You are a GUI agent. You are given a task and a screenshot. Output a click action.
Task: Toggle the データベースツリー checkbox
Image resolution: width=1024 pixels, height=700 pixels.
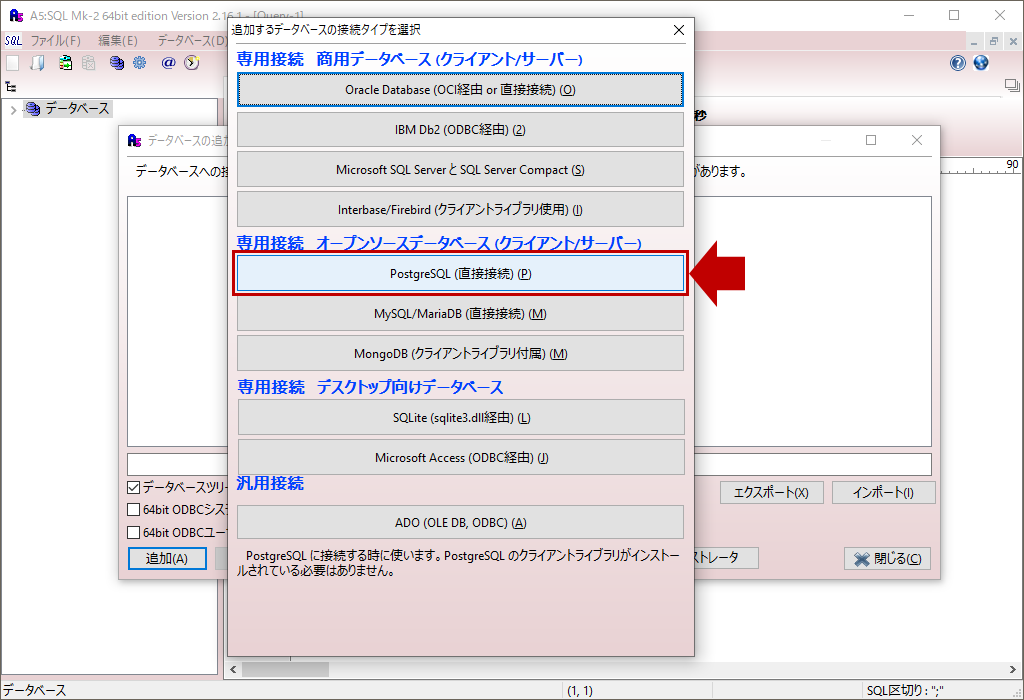pyautogui.click(x=133, y=487)
